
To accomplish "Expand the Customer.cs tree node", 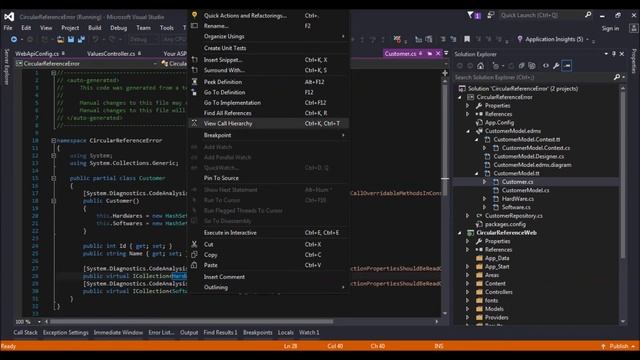I will click(x=484, y=182).
